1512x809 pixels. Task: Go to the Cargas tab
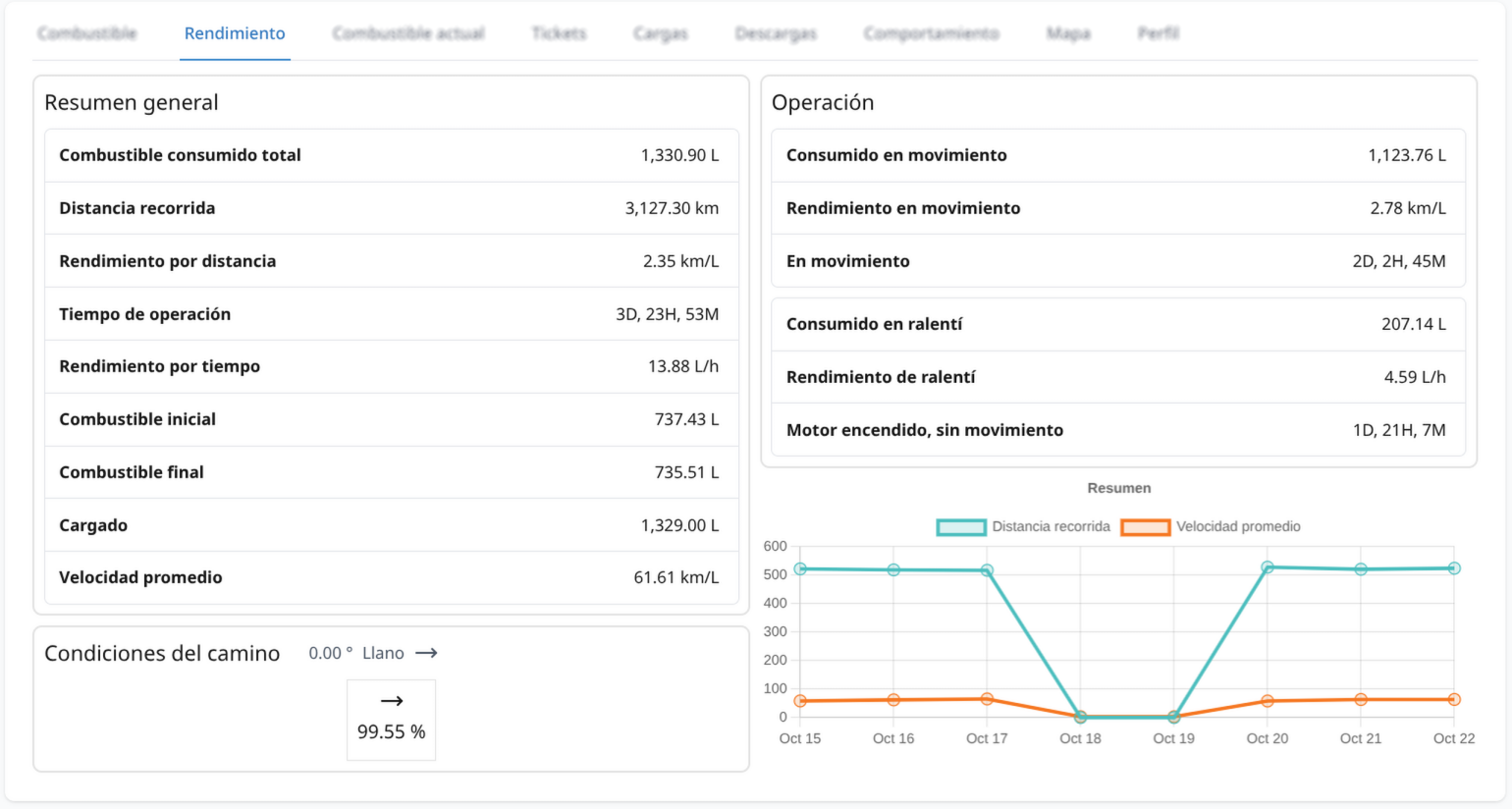click(661, 33)
